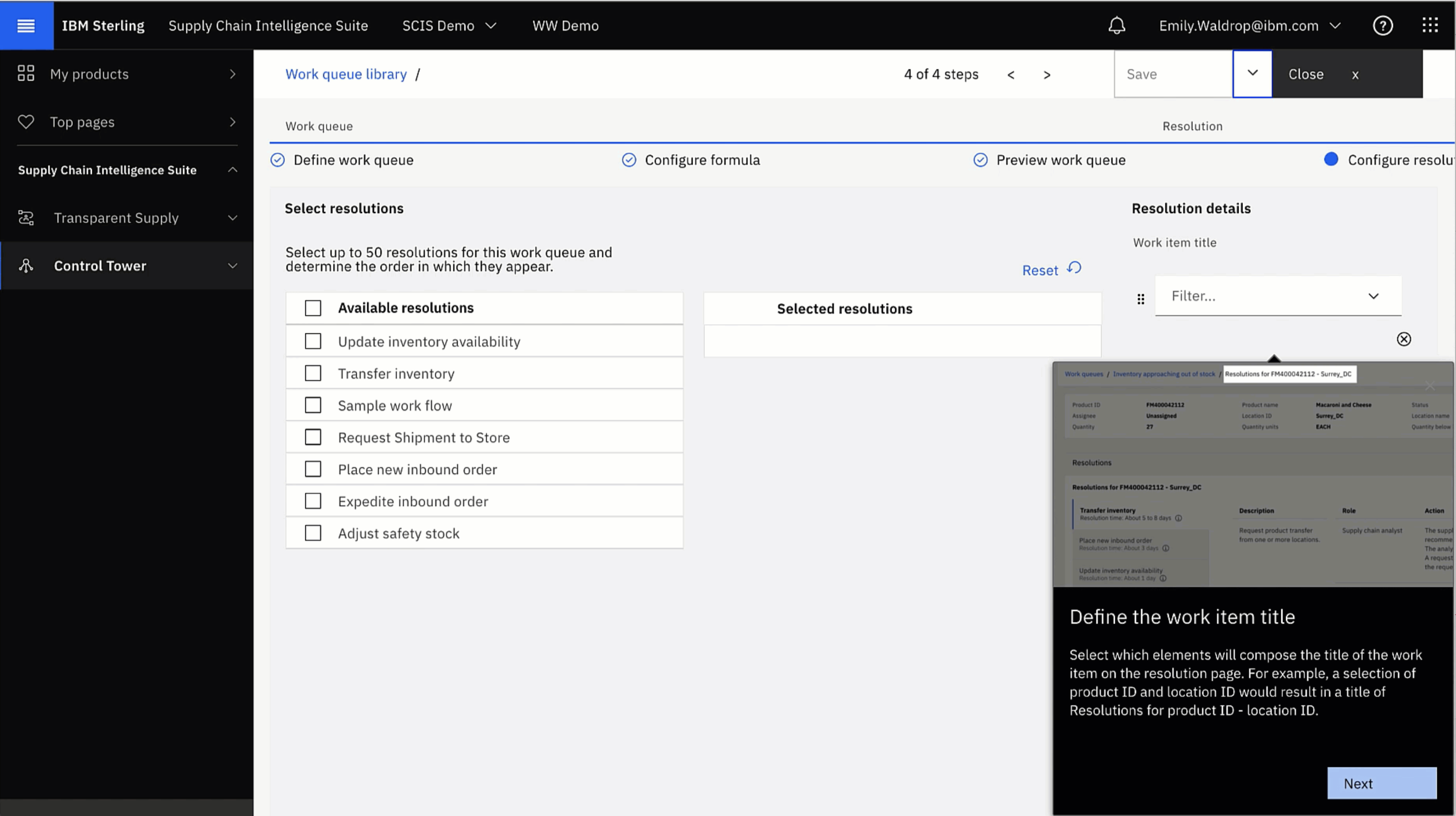Expand the Save options dropdown arrow
1456x816 pixels.
pos(1252,73)
